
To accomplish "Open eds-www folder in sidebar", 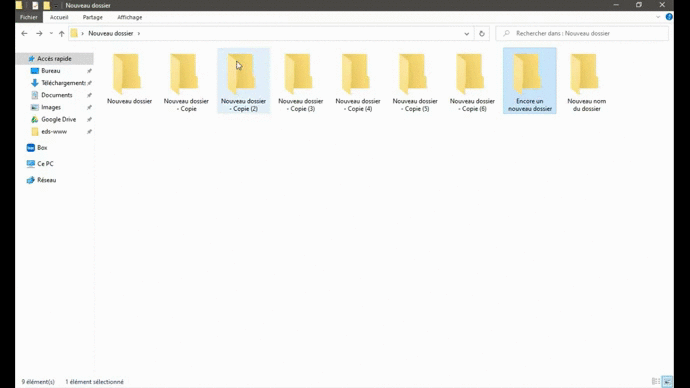I will point(55,132).
